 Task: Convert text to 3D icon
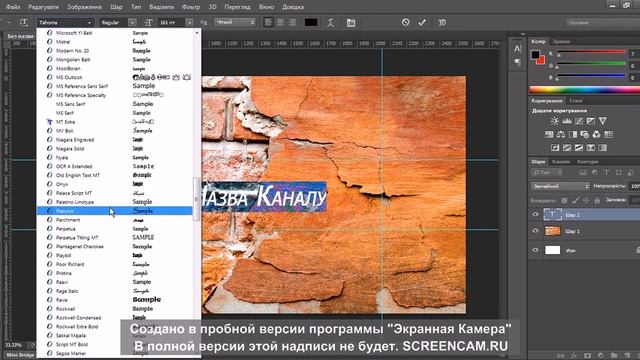442,22
